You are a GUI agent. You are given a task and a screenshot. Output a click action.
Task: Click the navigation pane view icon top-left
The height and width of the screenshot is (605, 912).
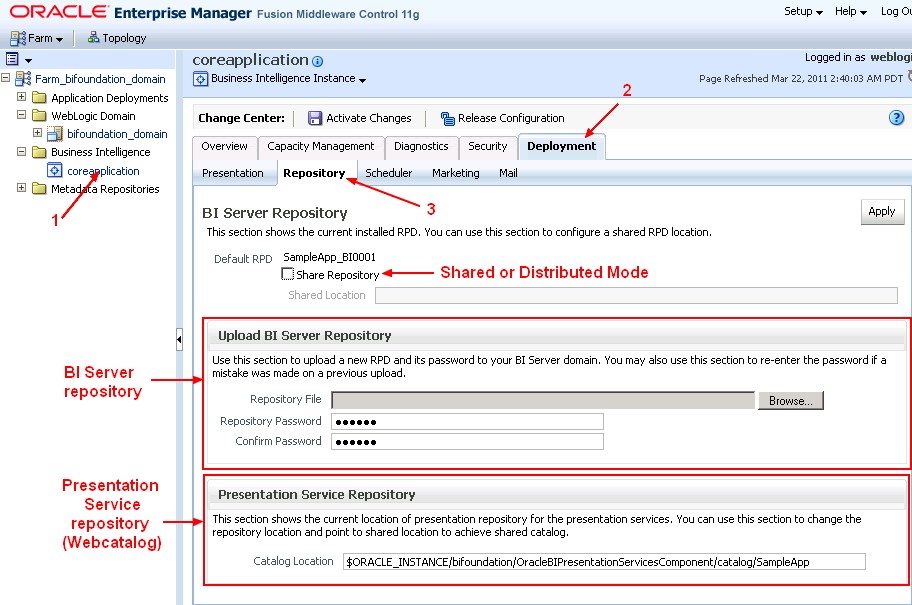tap(11, 58)
